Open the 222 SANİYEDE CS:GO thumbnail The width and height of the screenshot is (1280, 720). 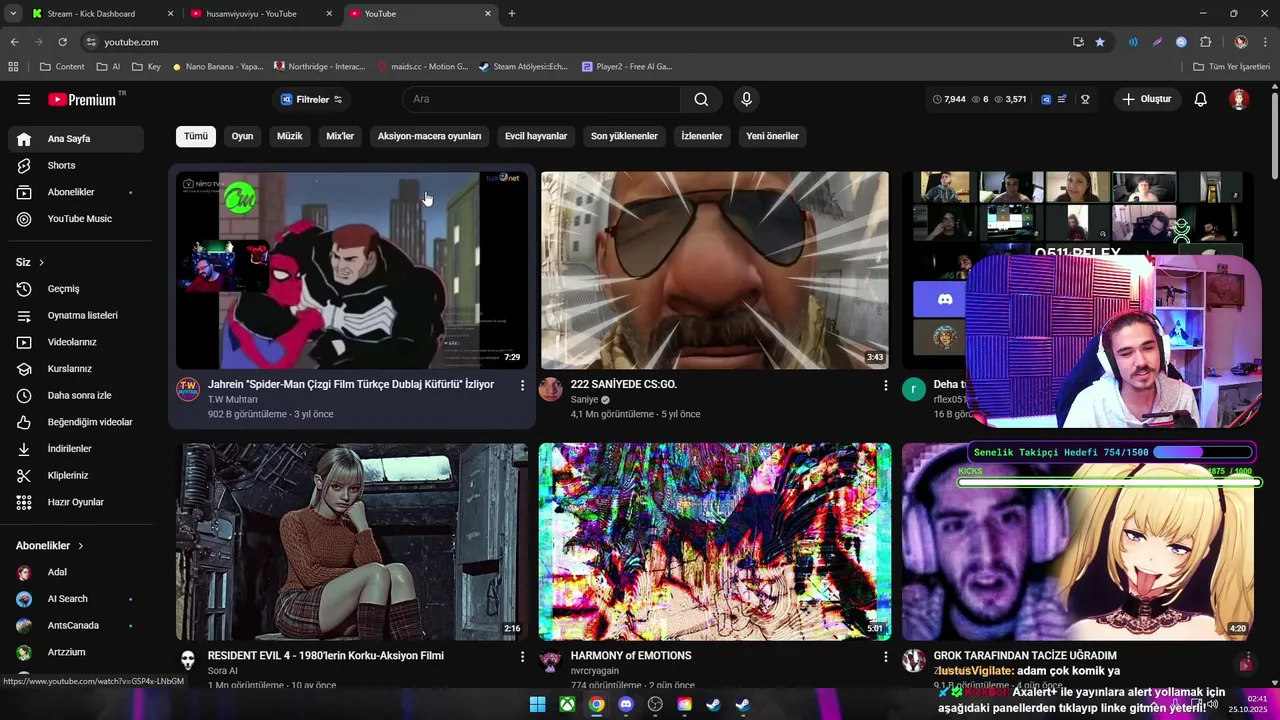pyautogui.click(x=715, y=270)
